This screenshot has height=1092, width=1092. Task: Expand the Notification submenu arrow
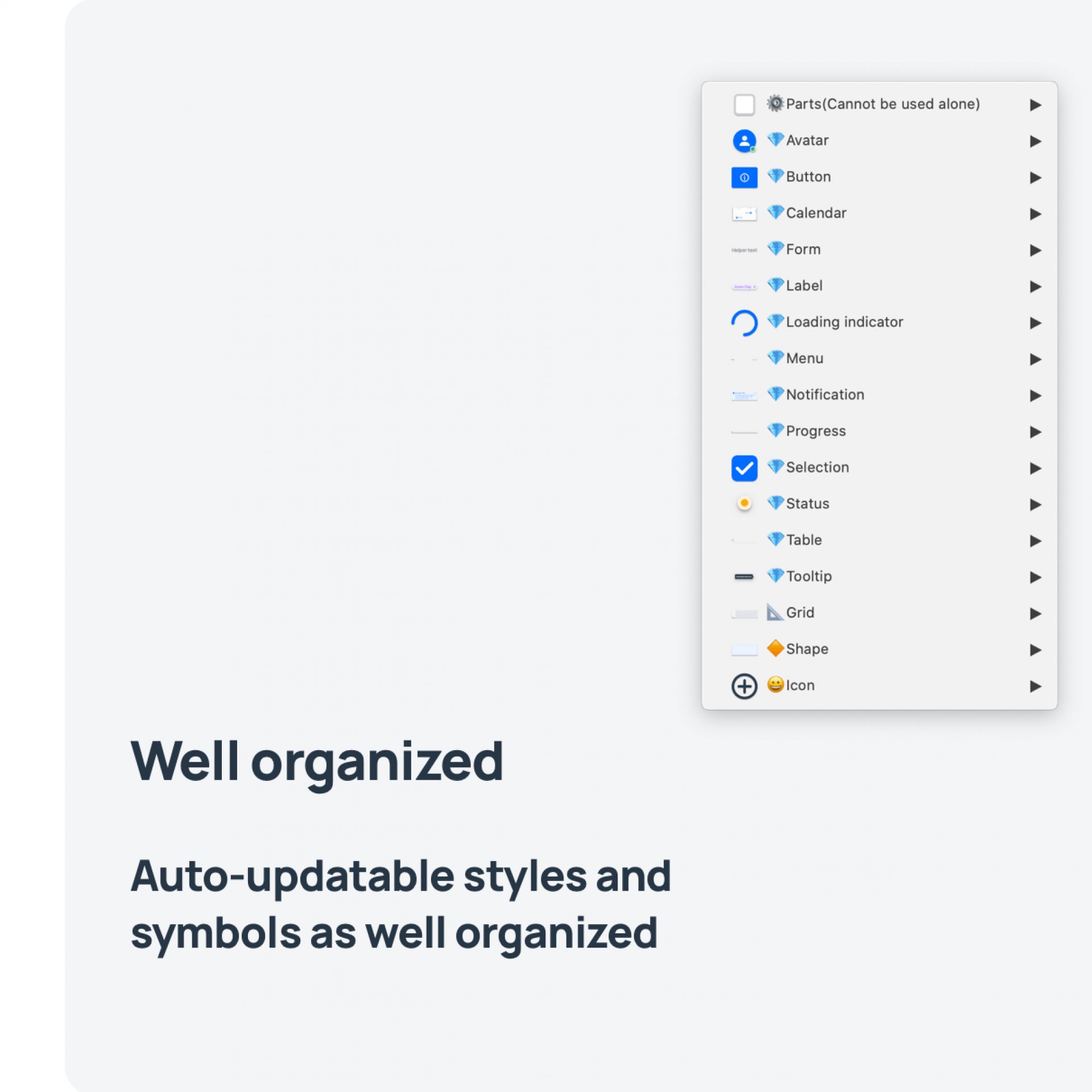(x=1035, y=395)
